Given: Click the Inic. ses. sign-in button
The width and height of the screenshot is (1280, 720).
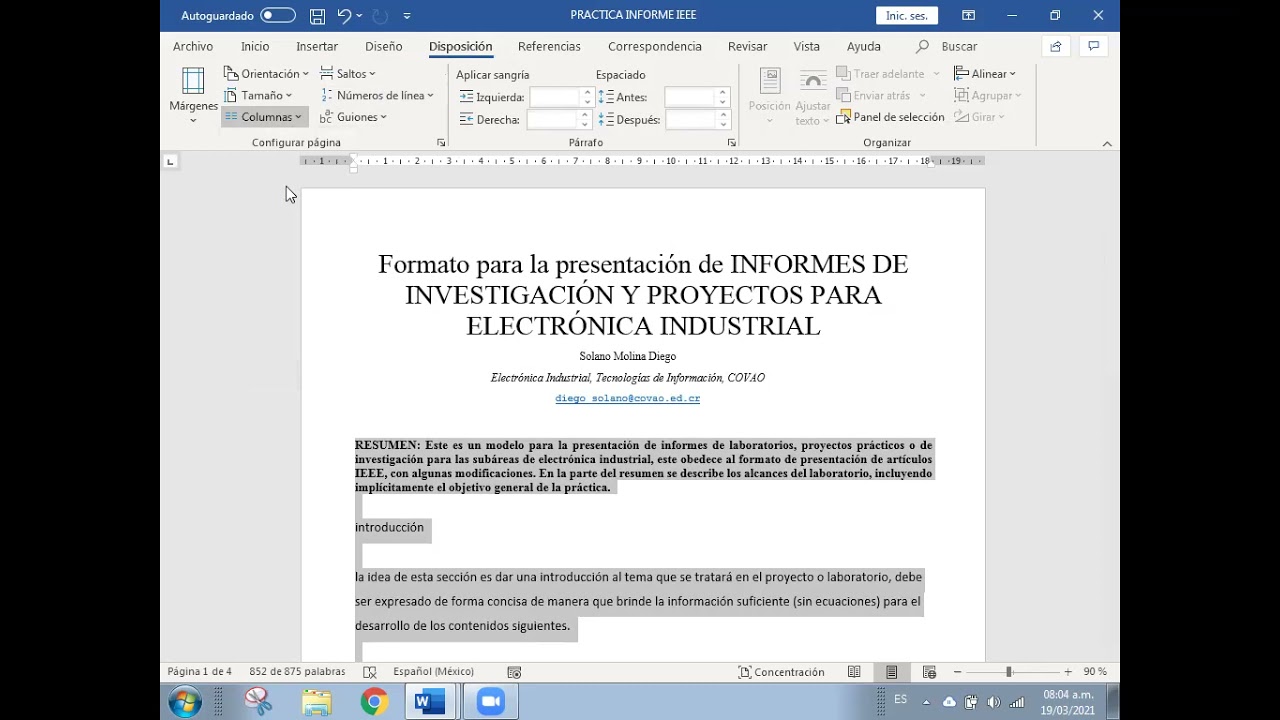Looking at the screenshot, I should (x=907, y=15).
